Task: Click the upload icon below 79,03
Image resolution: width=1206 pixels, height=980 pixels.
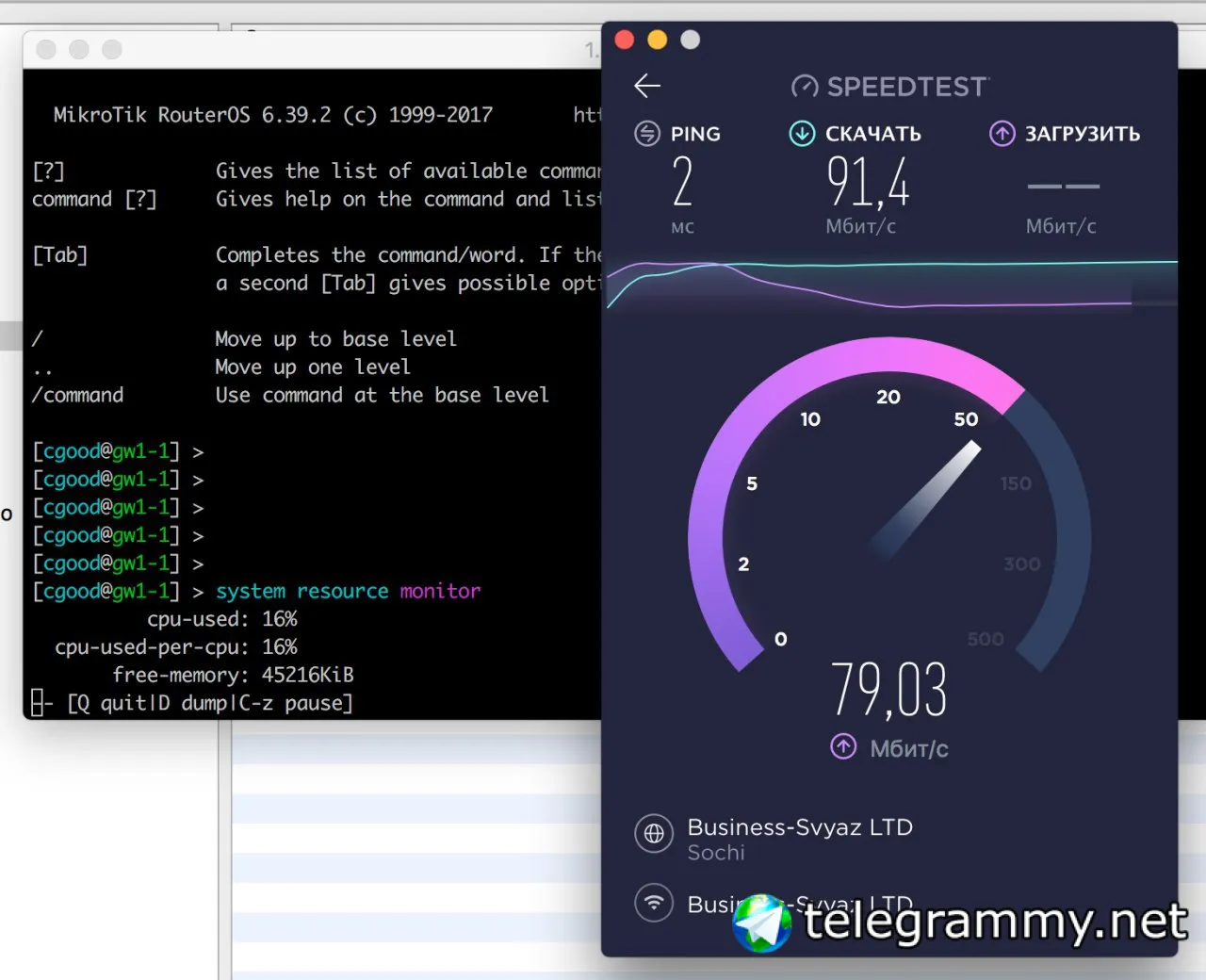Action: [843, 747]
